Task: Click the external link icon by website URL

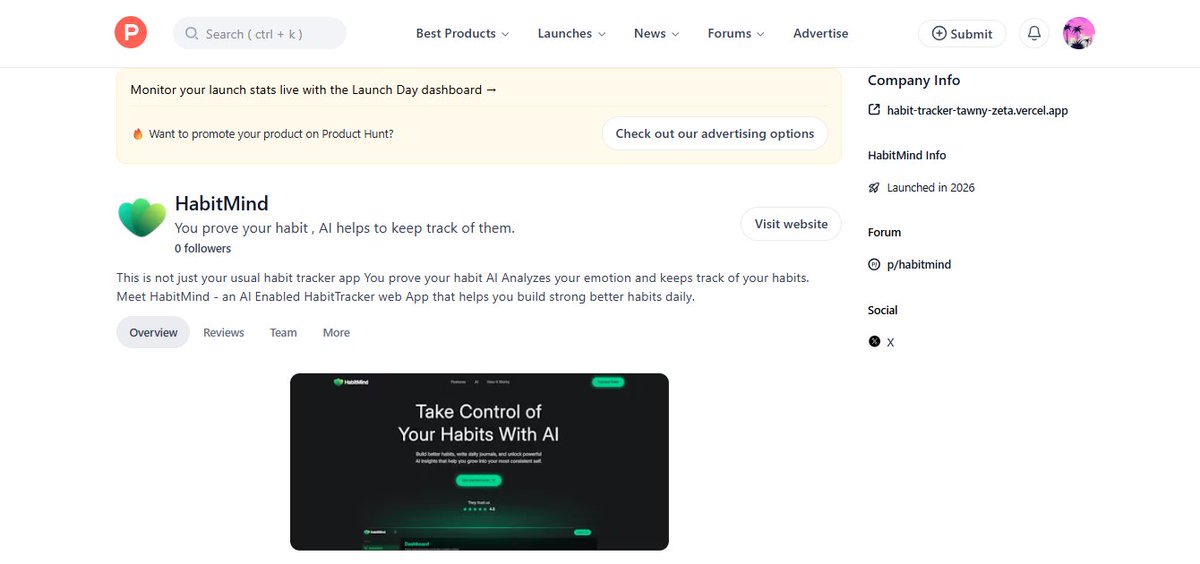Action: tap(874, 110)
